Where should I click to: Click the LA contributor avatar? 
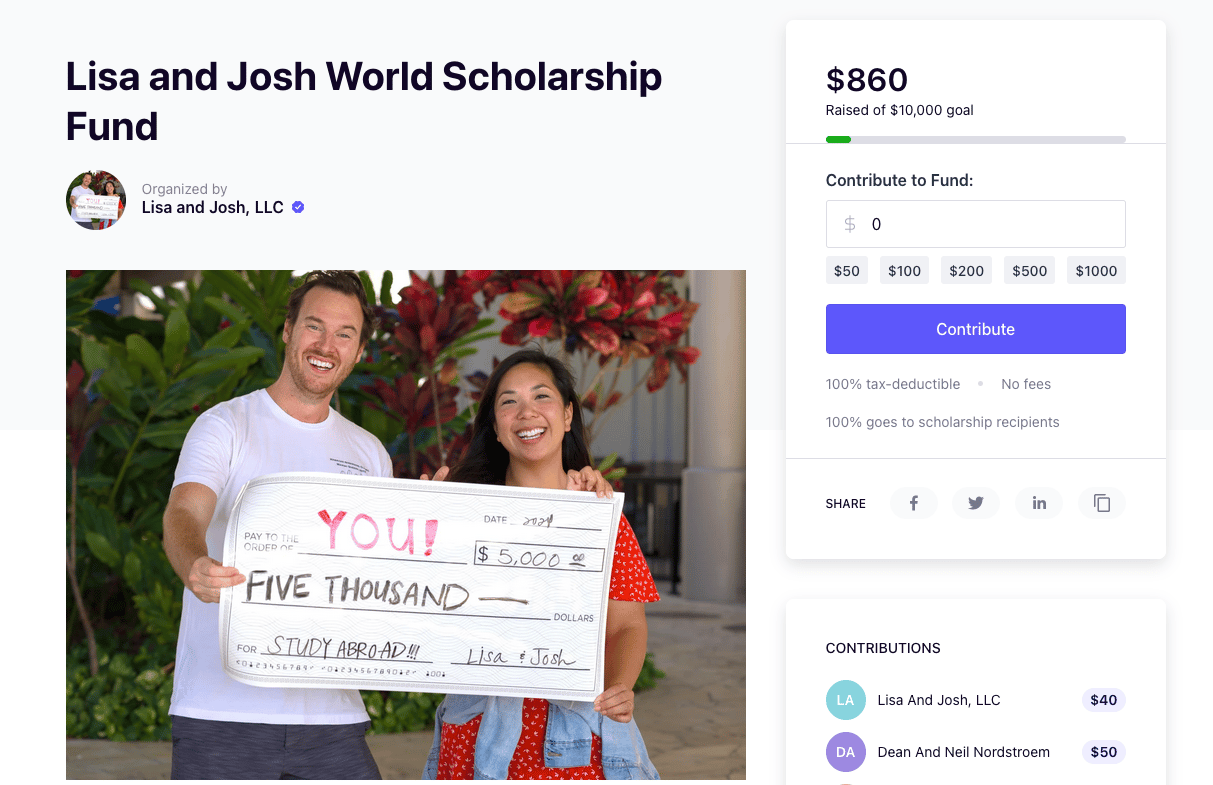point(845,700)
